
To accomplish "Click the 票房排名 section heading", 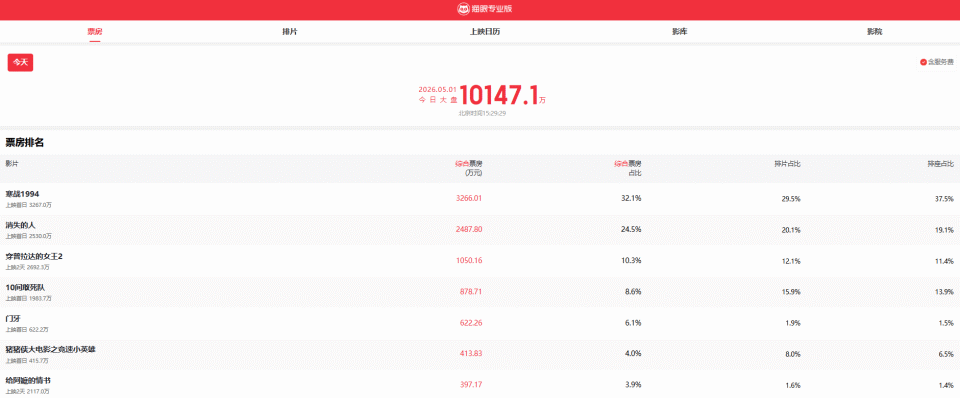I will (x=24, y=143).
